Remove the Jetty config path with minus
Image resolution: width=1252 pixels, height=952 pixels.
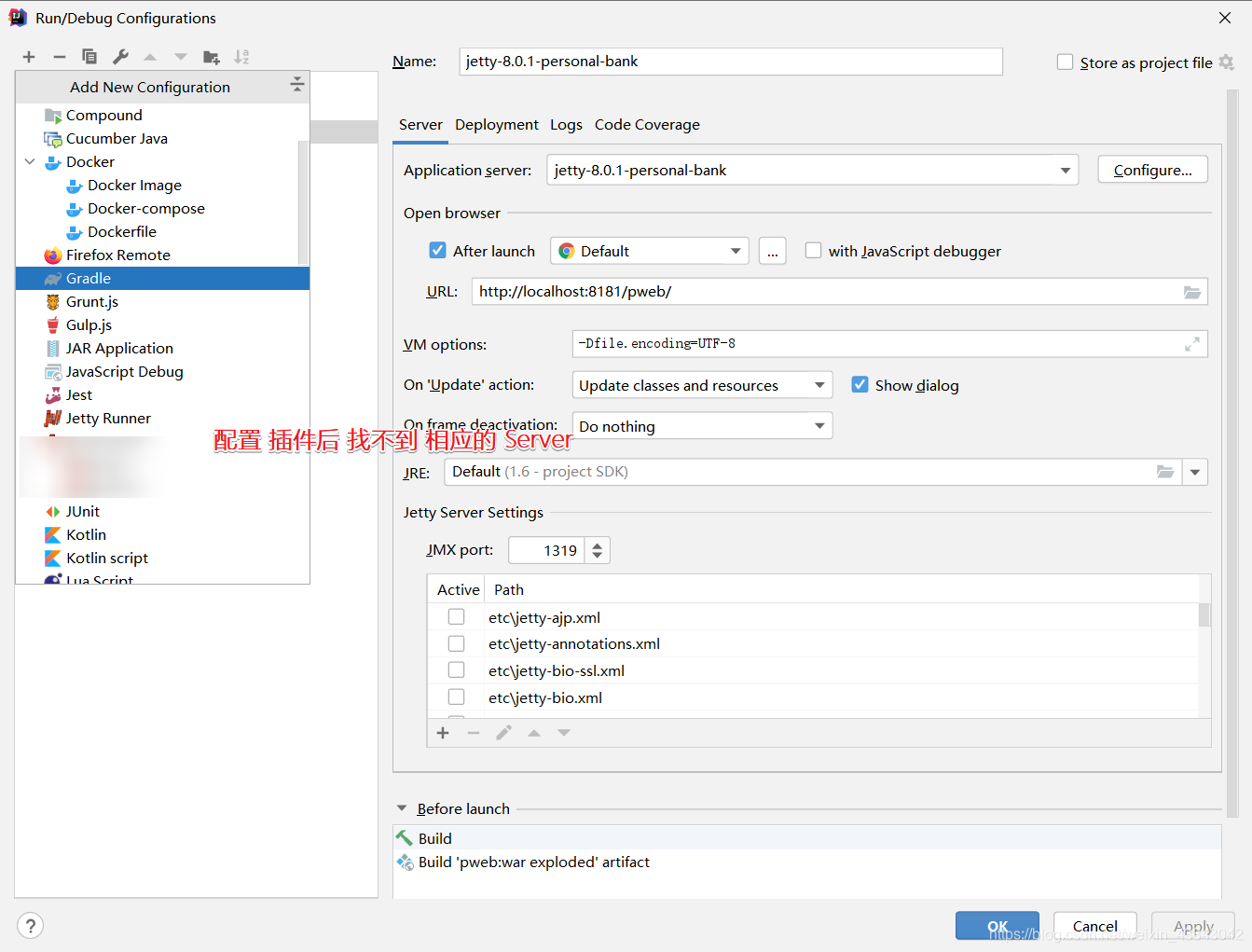474,733
